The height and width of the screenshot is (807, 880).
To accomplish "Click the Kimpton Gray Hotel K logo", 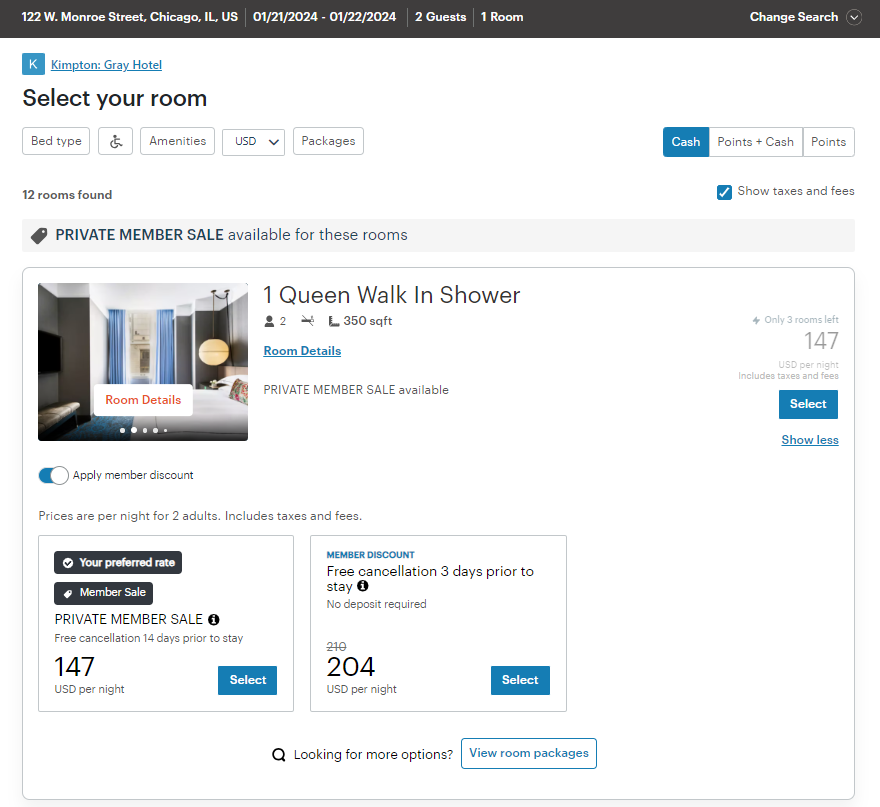I will pyautogui.click(x=33, y=64).
